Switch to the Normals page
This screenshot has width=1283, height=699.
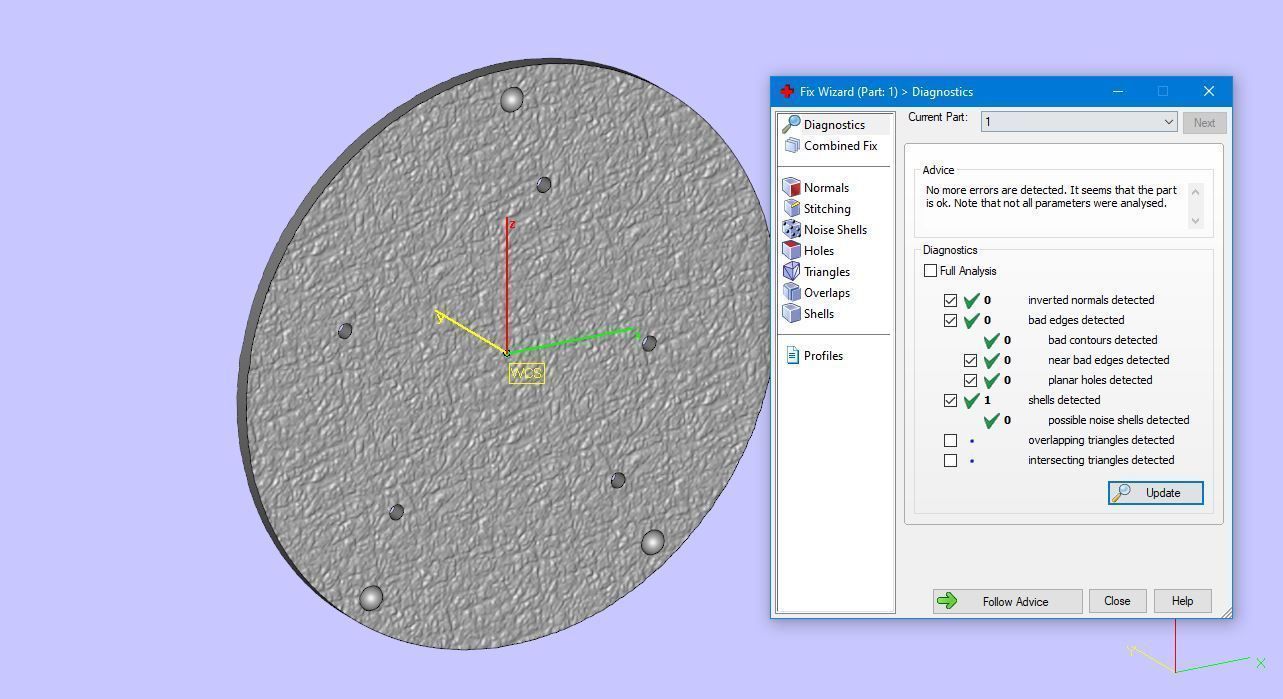[x=826, y=188]
